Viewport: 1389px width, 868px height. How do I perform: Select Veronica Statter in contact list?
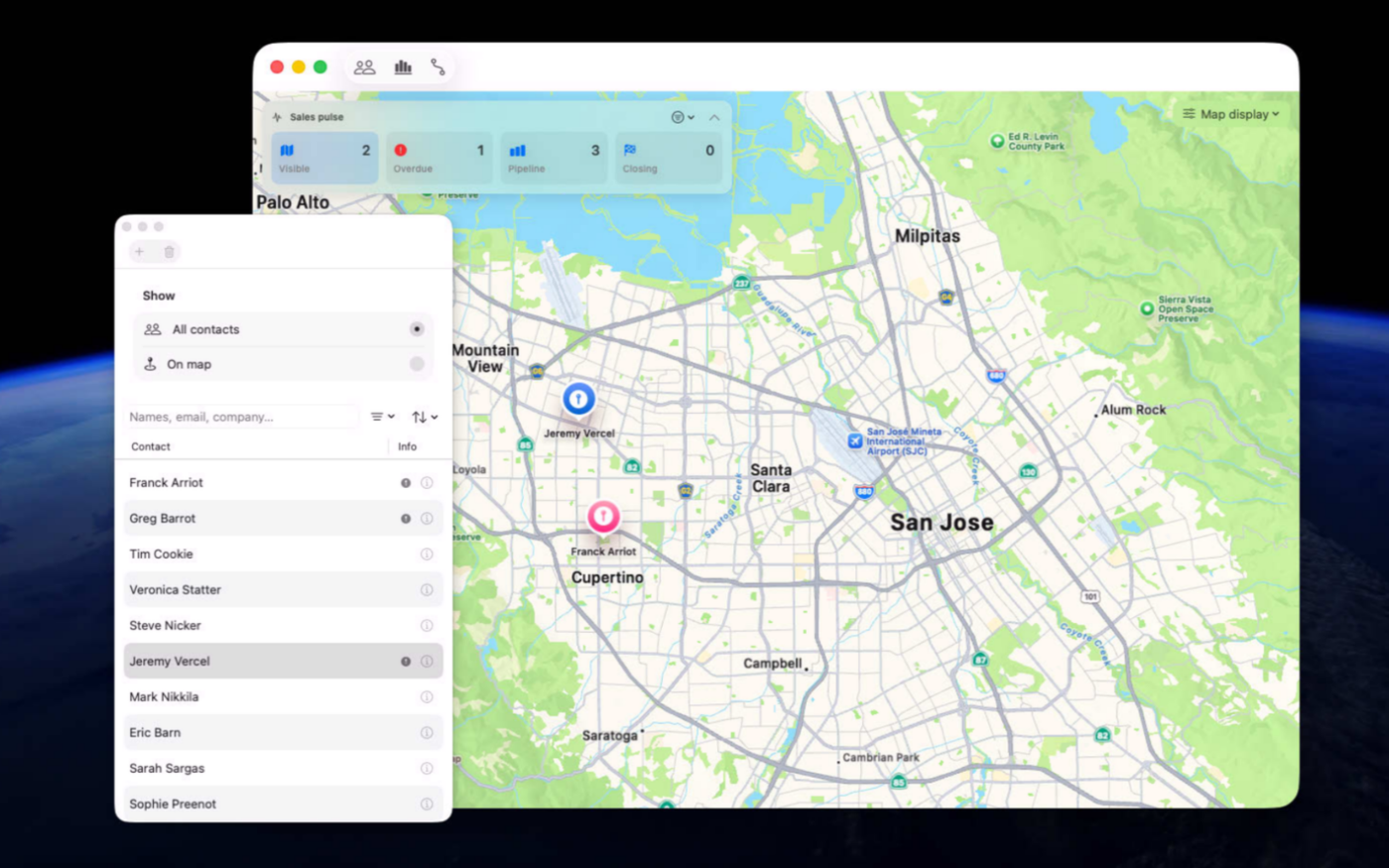284,589
